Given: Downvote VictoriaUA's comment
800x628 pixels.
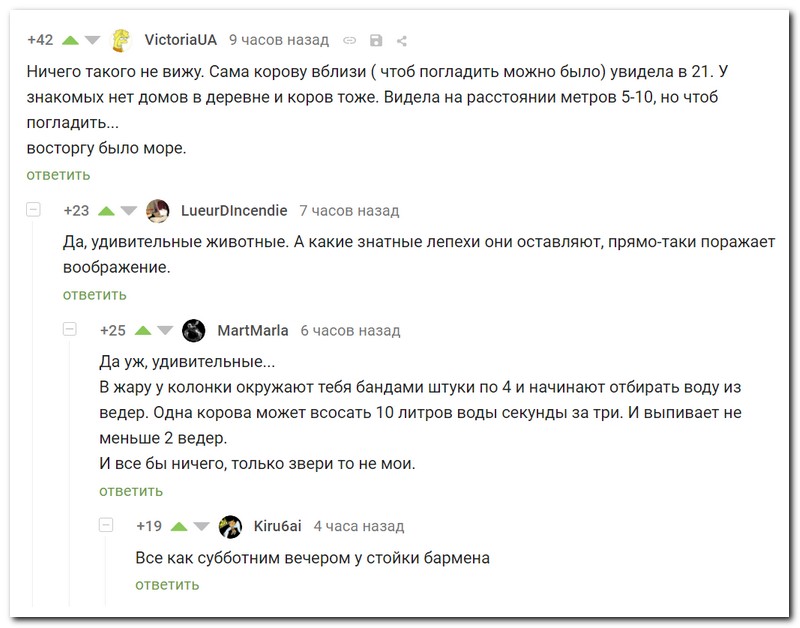Looking at the screenshot, I should (92, 40).
